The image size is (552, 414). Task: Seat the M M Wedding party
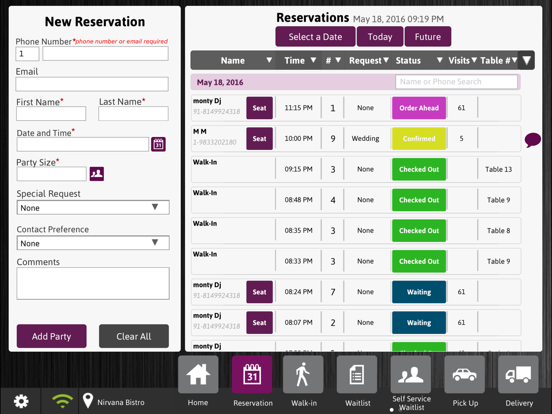(x=259, y=139)
